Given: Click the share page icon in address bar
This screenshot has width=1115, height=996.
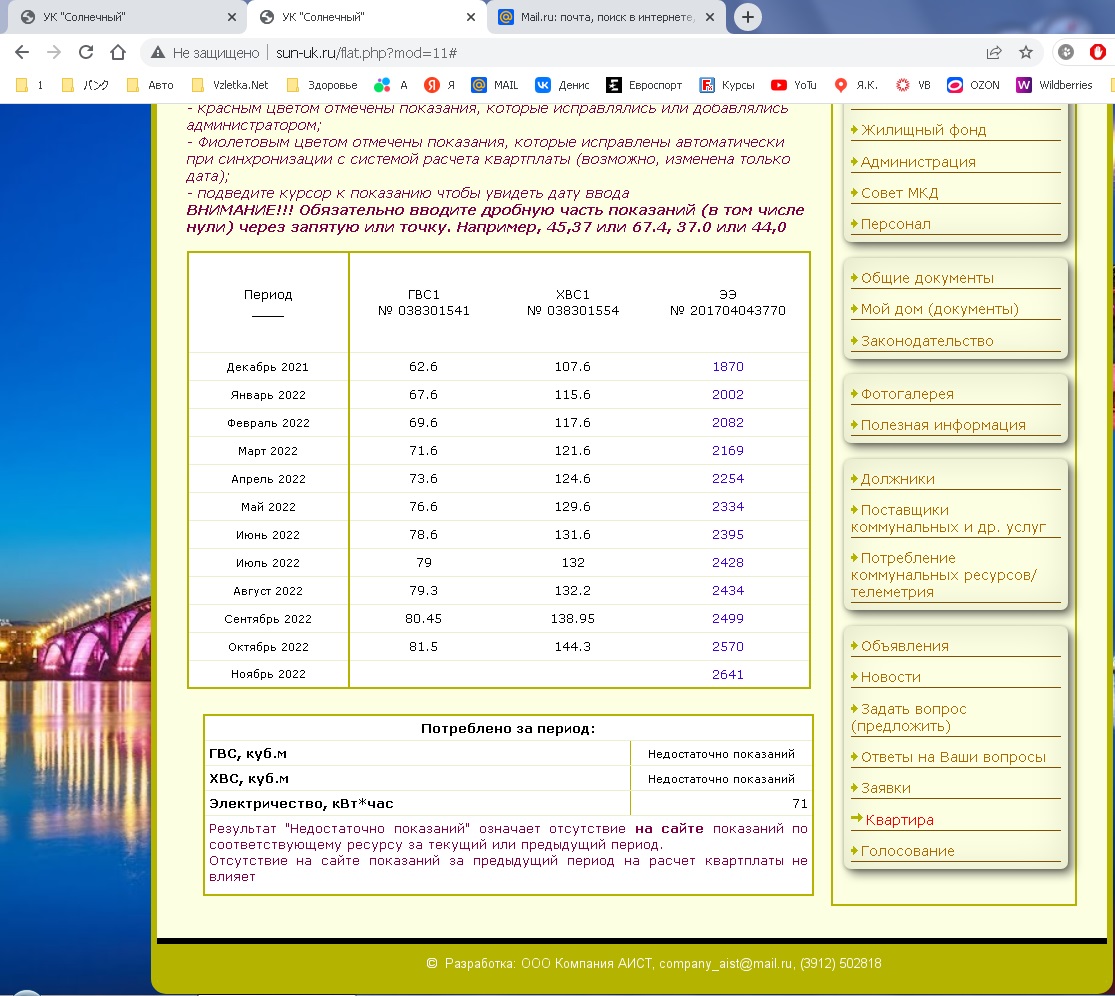Looking at the screenshot, I should (x=994, y=52).
